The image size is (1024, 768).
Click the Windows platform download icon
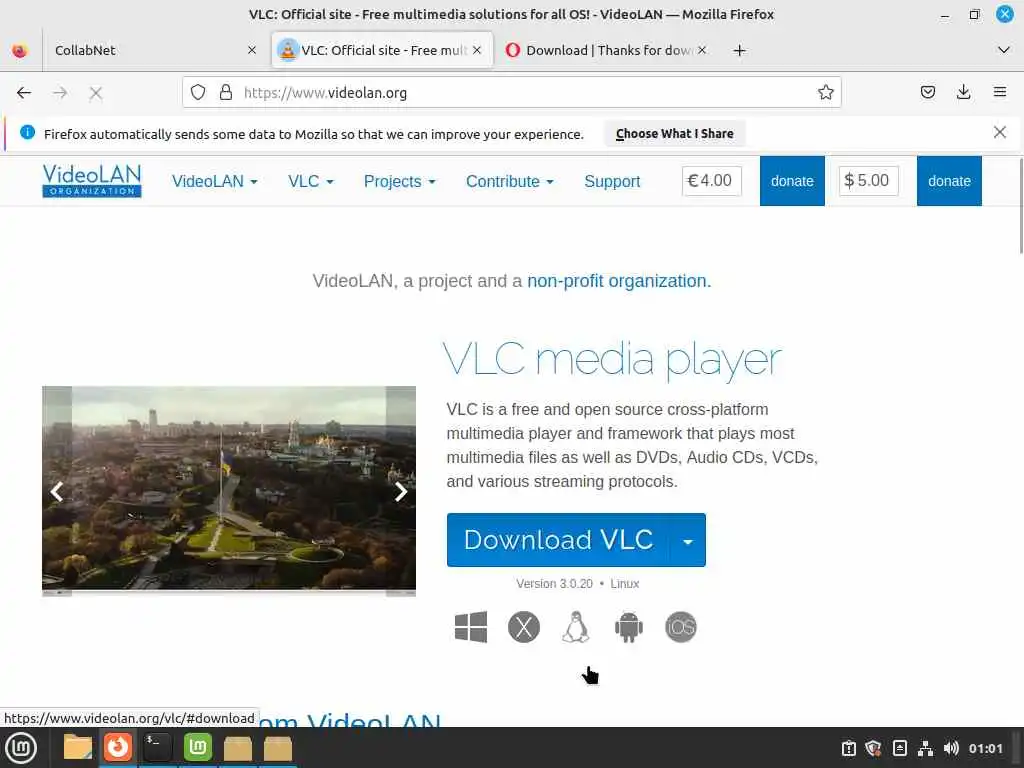[471, 627]
